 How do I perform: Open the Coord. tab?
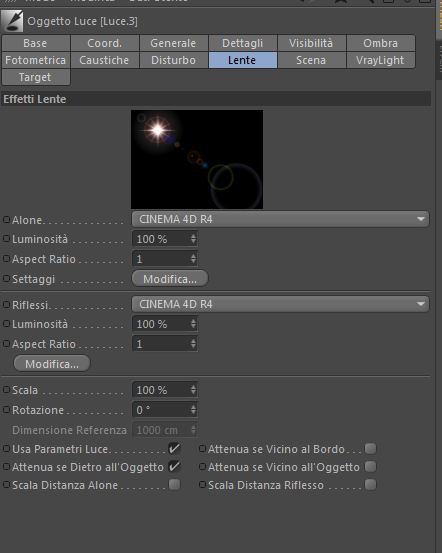coord(104,43)
